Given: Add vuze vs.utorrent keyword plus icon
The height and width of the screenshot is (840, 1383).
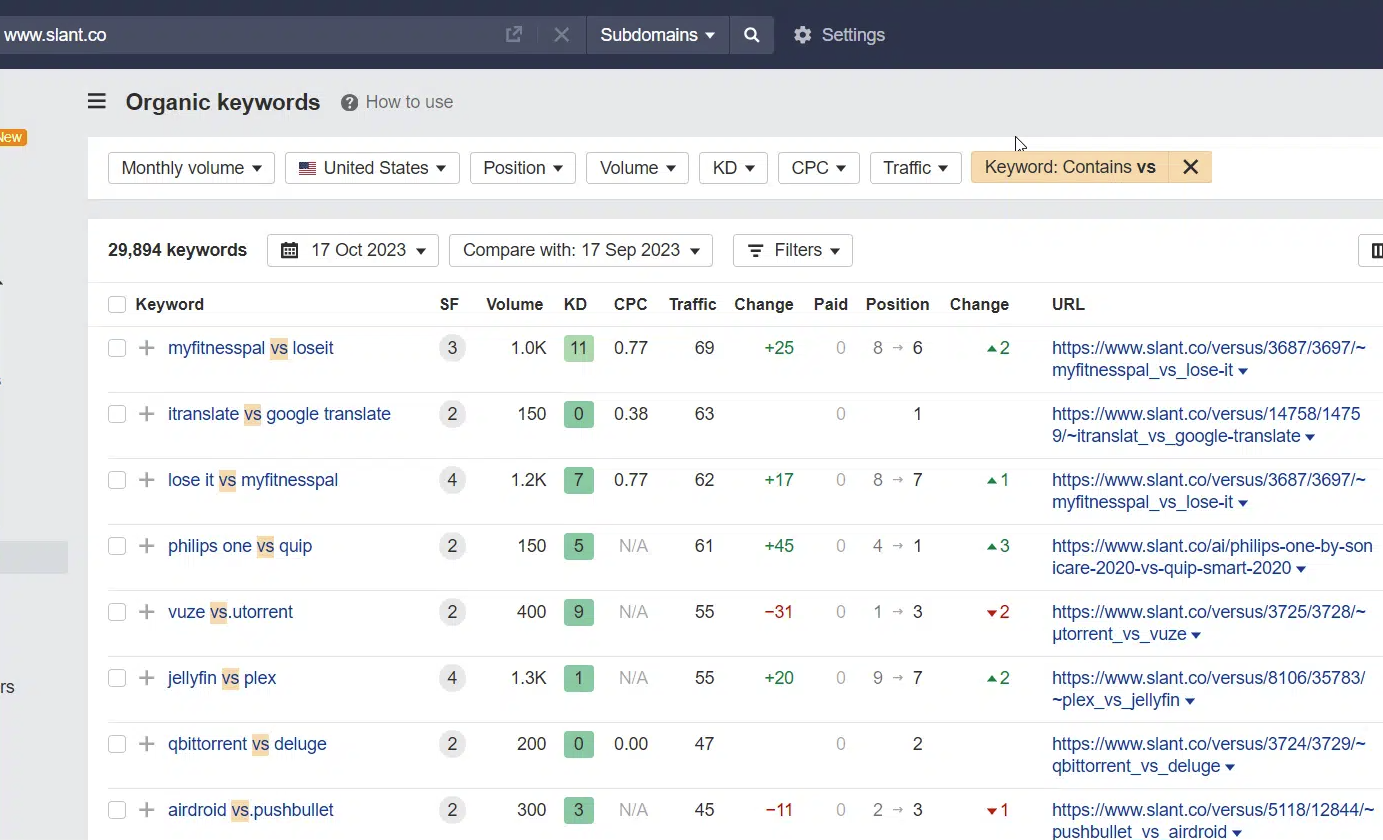Looking at the screenshot, I should (147, 612).
